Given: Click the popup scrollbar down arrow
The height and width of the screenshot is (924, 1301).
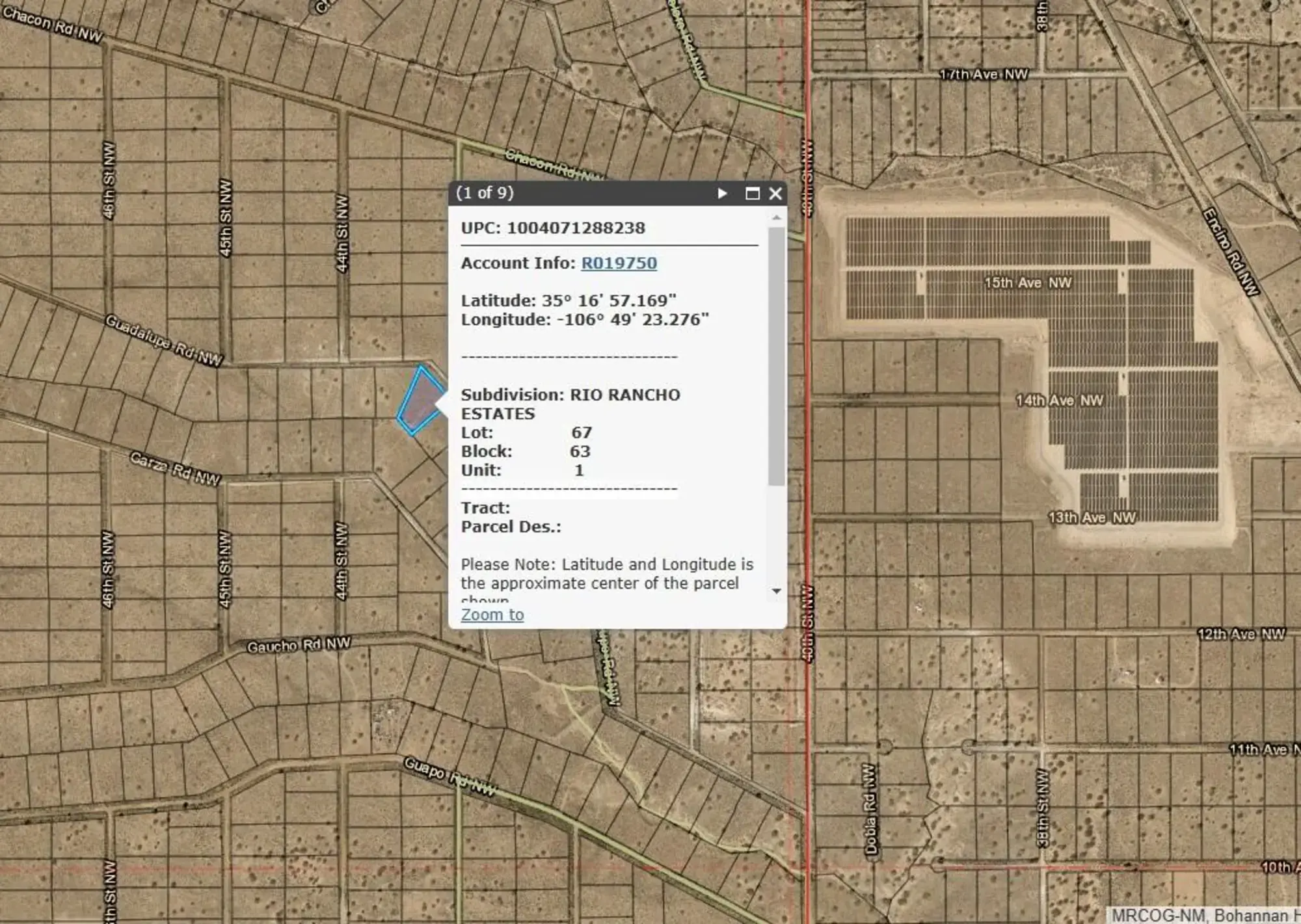Looking at the screenshot, I should pos(775,590).
